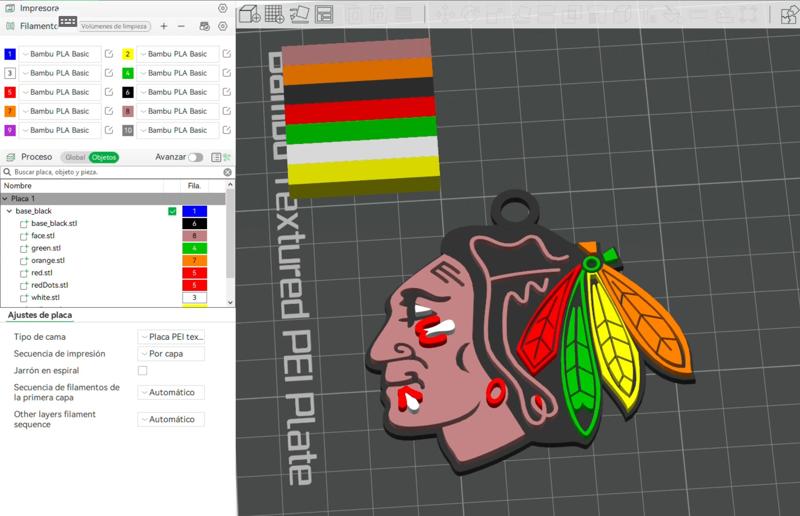Edit preset for filament 1
This screenshot has width=800, height=516.
[x=109, y=54]
